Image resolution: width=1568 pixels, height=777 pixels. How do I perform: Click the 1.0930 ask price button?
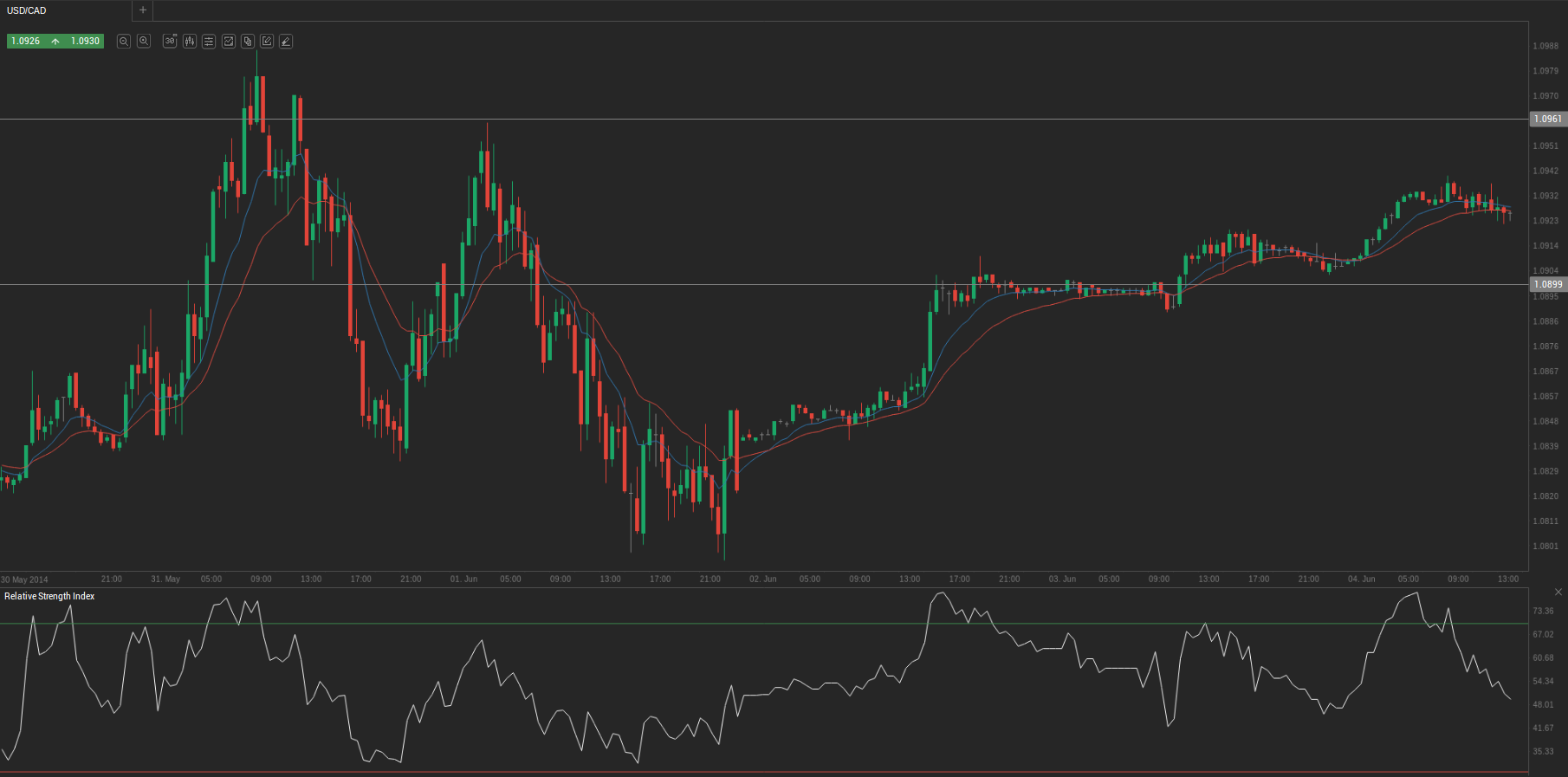pyautogui.click(x=85, y=41)
